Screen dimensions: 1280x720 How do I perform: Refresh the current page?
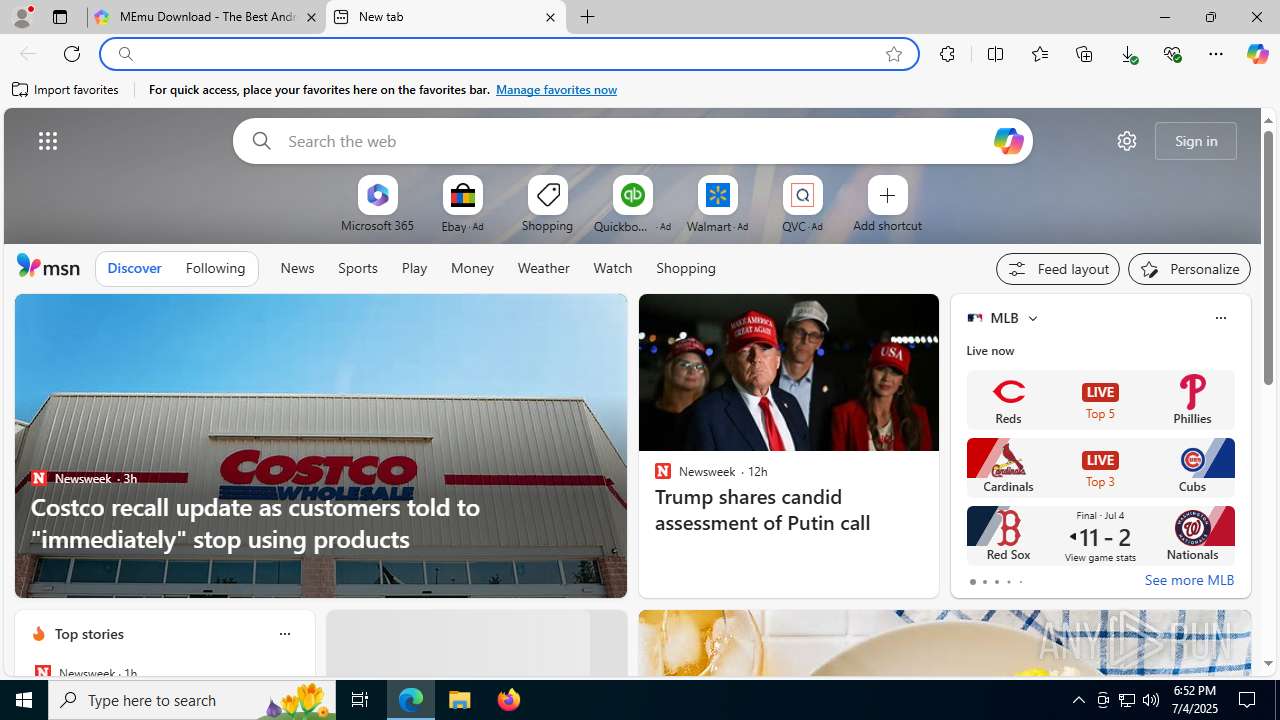pos(72,54)
